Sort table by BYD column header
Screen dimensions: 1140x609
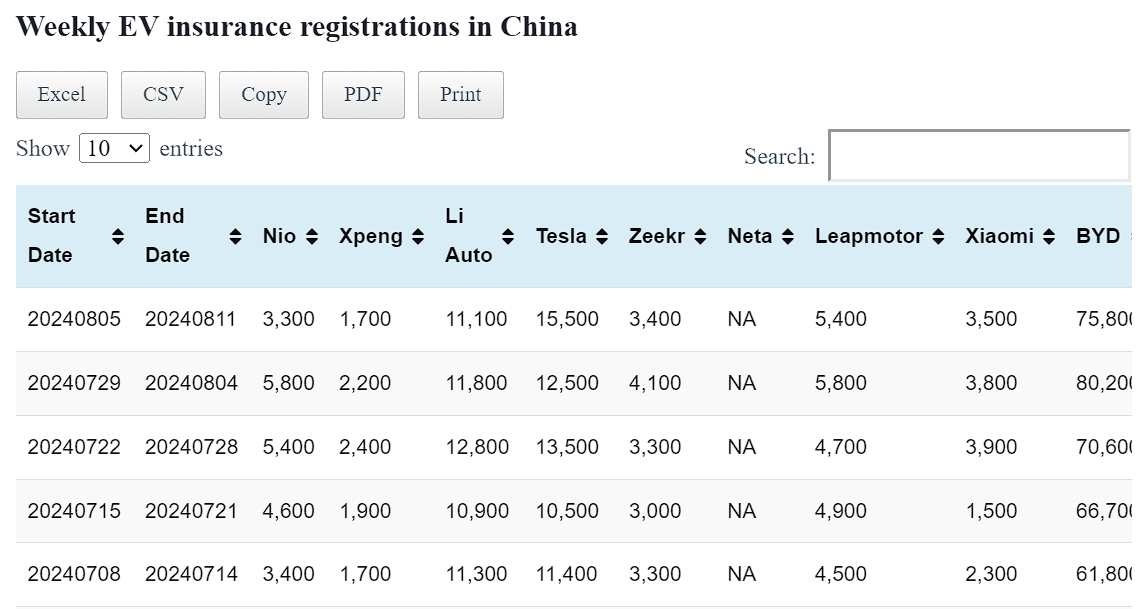click(x=1098, y=237)
